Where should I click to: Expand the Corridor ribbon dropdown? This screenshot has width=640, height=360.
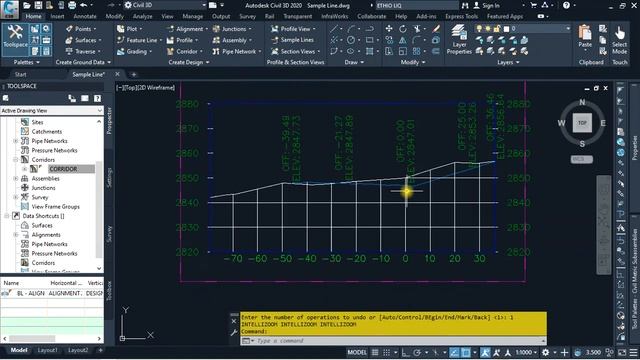click(201, 52)
